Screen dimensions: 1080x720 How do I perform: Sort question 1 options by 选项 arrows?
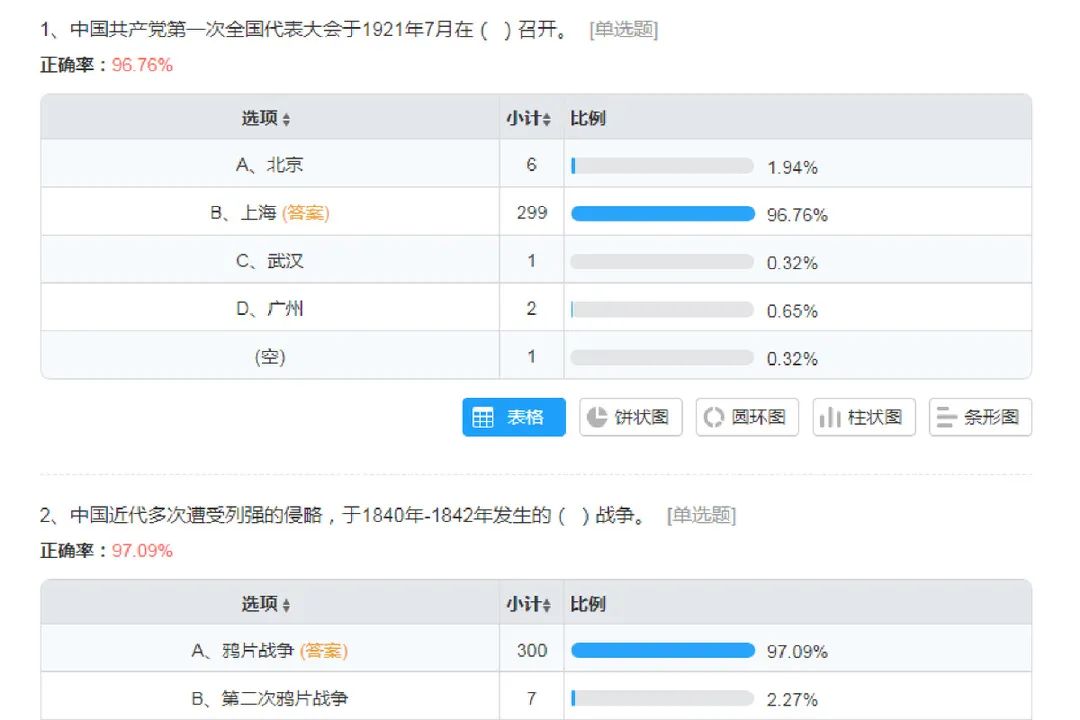click(286, 120)
